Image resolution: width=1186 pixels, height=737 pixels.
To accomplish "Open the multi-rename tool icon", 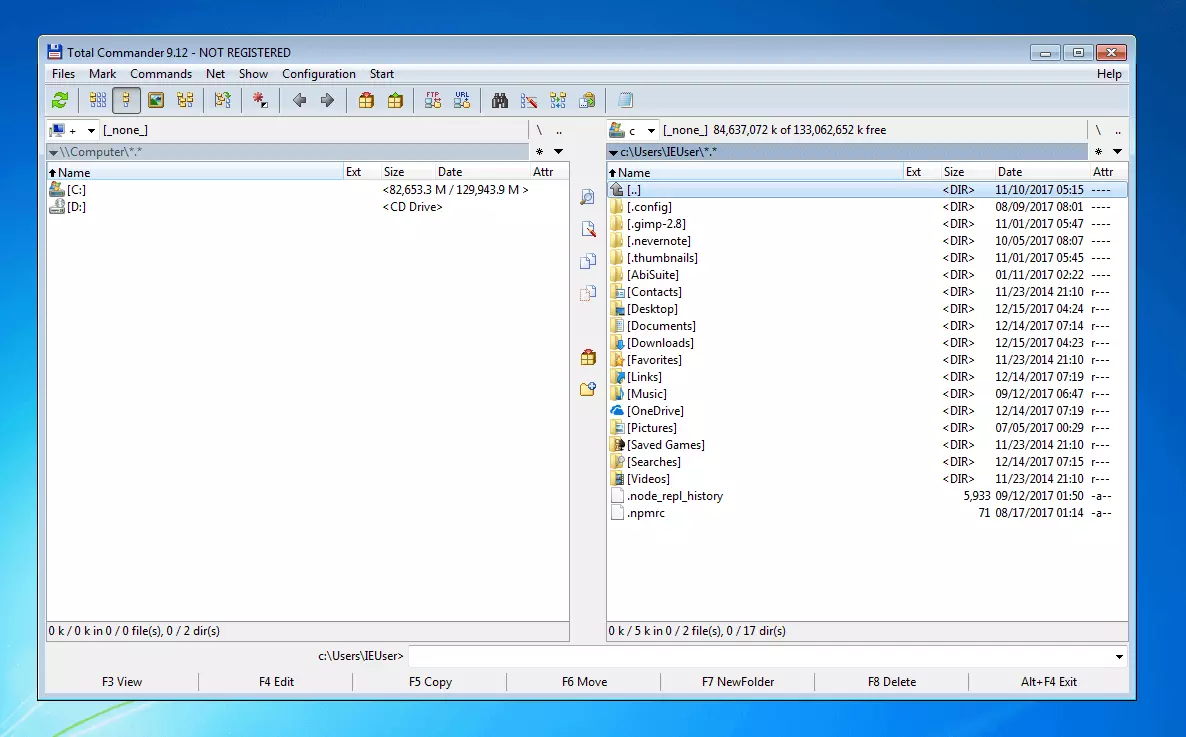I will pyautogui.click(x=529, y=100).
